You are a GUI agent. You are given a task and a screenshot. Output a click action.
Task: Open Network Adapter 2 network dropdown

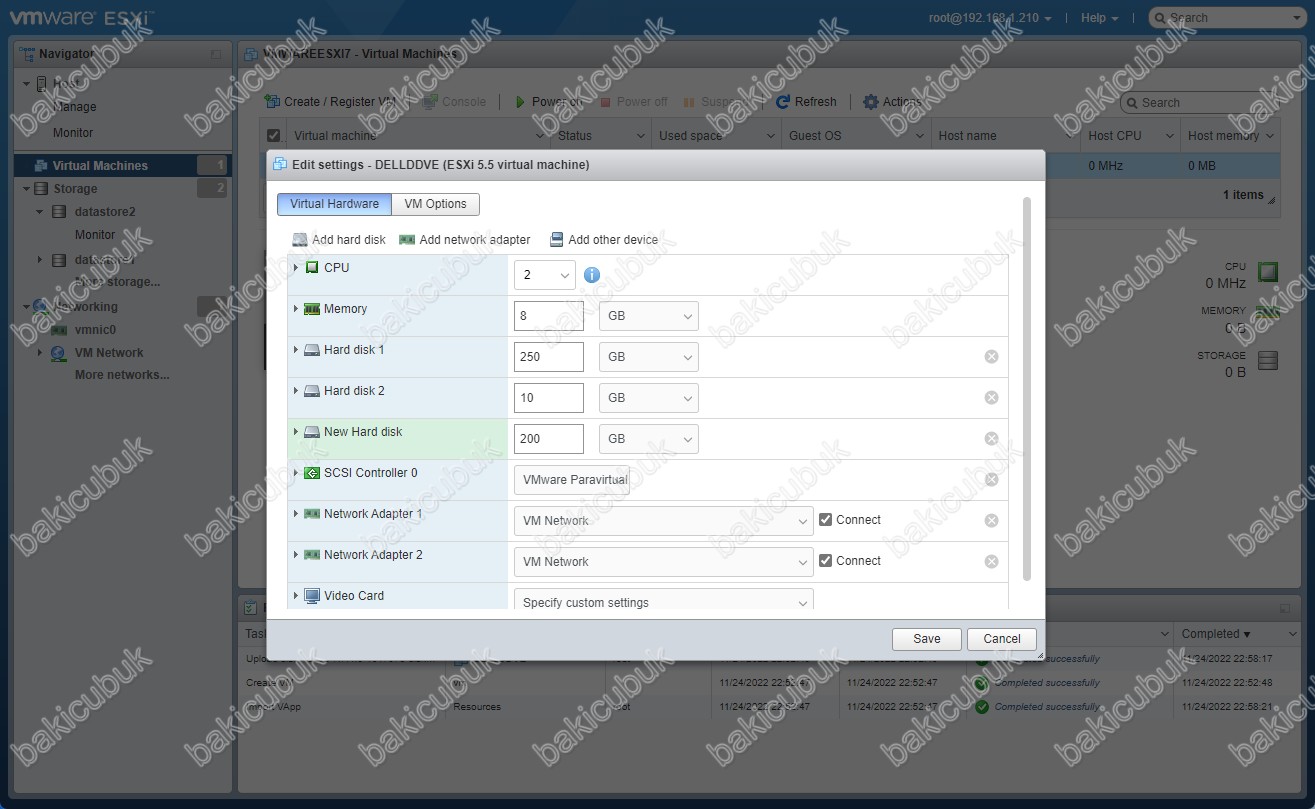(x=664, y=562)
